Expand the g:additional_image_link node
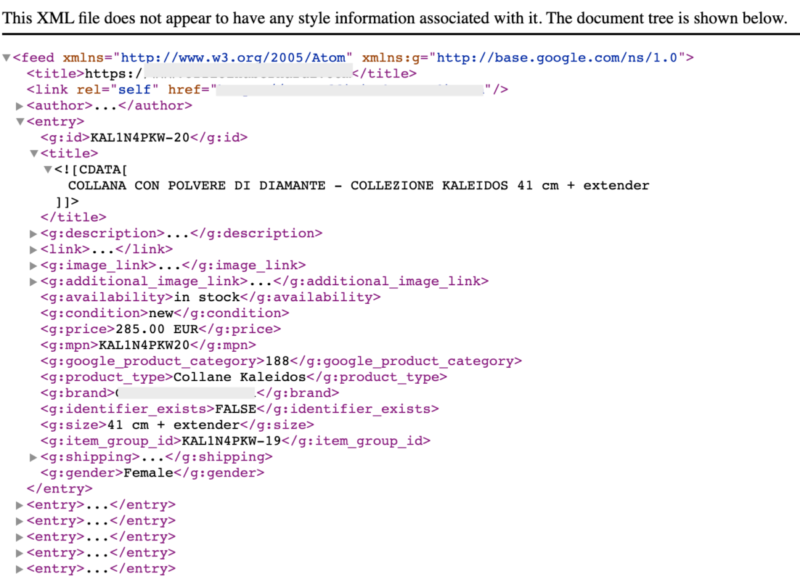This screenshot has width=800, height=579. tap(33, 282)
